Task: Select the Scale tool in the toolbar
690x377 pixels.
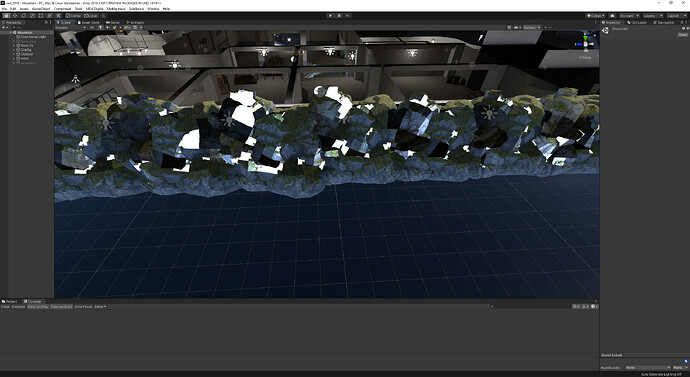Action: coord(32,15)
